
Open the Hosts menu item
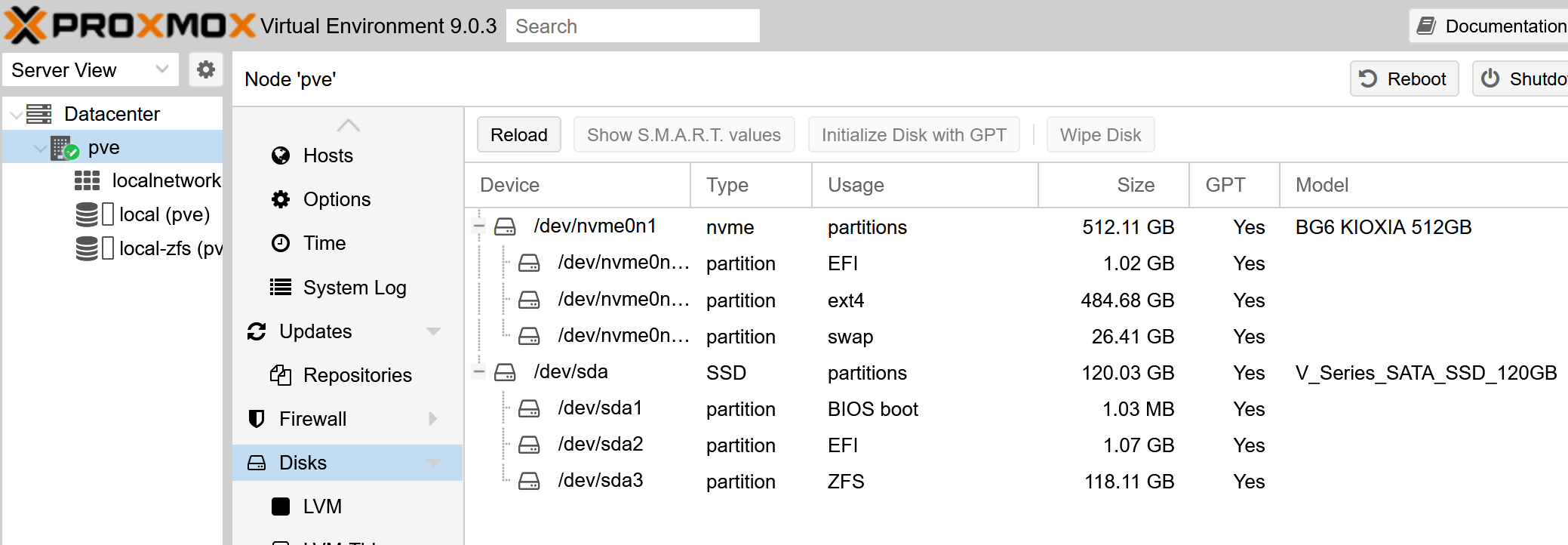347,155
